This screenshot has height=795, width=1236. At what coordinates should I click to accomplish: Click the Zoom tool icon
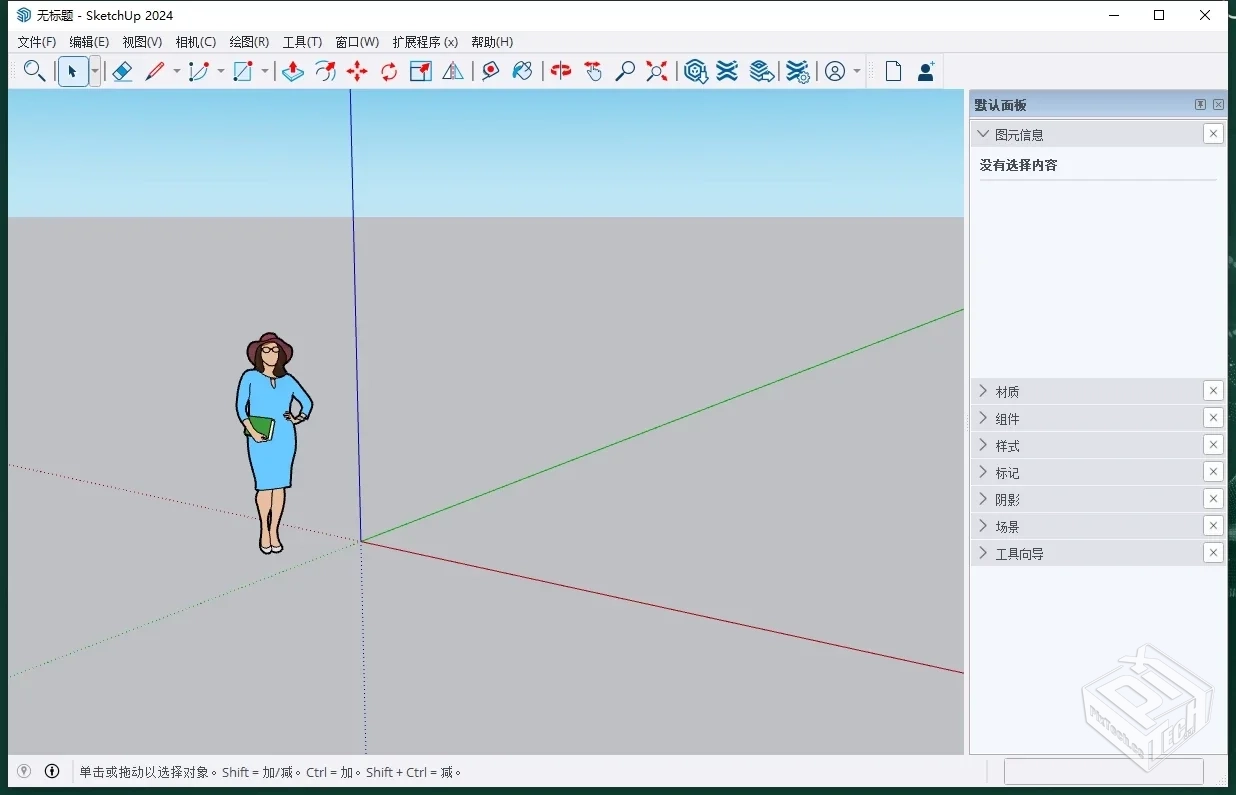coord(625,71)
